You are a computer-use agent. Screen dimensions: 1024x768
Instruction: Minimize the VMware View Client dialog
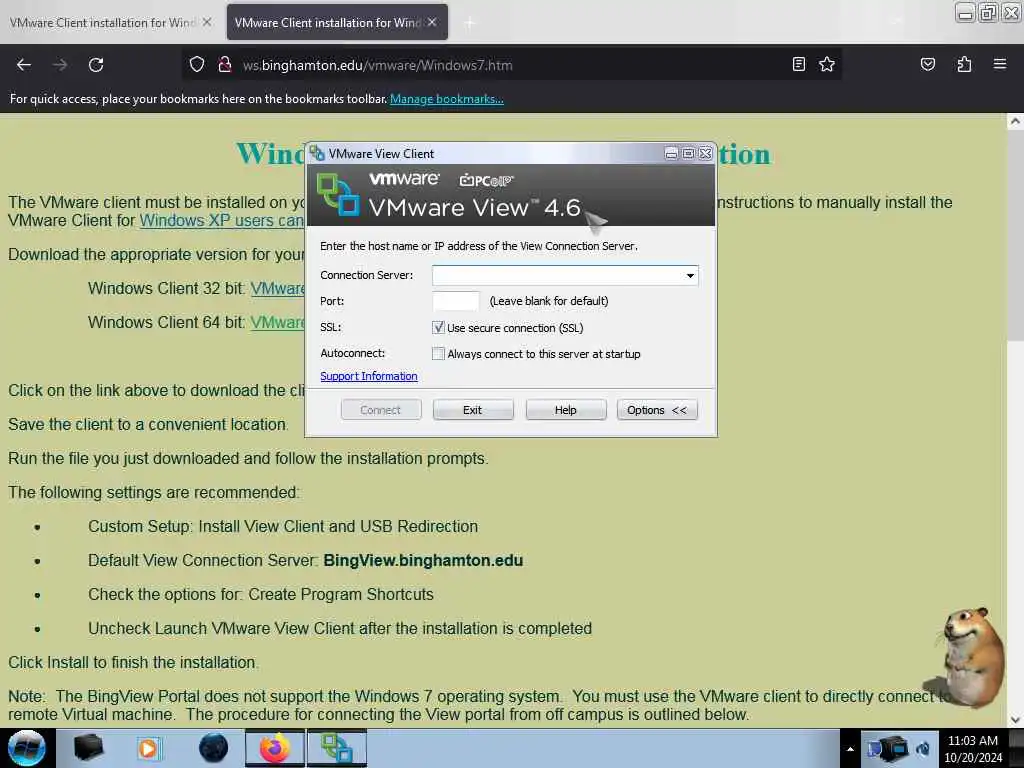[x=671, y=153]
